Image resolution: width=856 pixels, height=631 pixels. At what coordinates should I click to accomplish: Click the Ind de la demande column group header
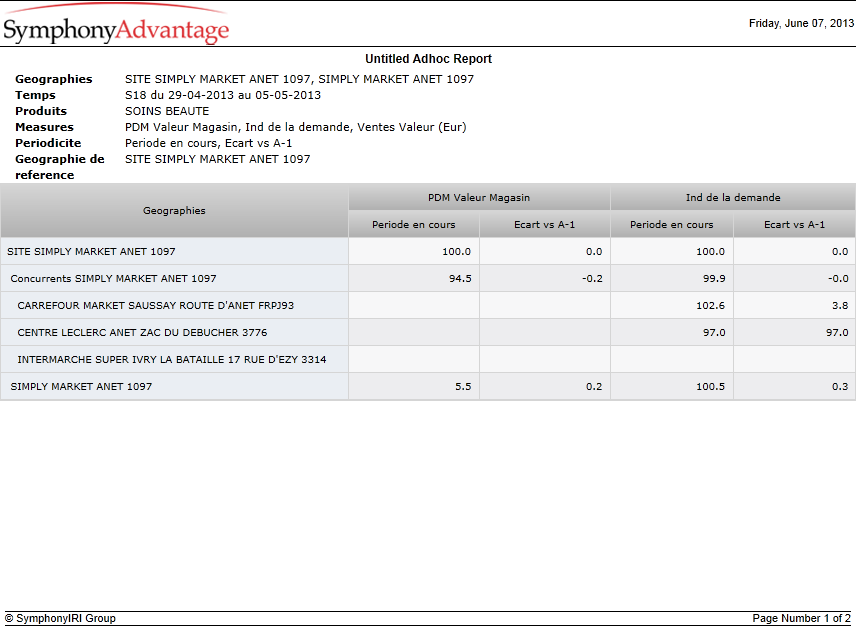733,198
